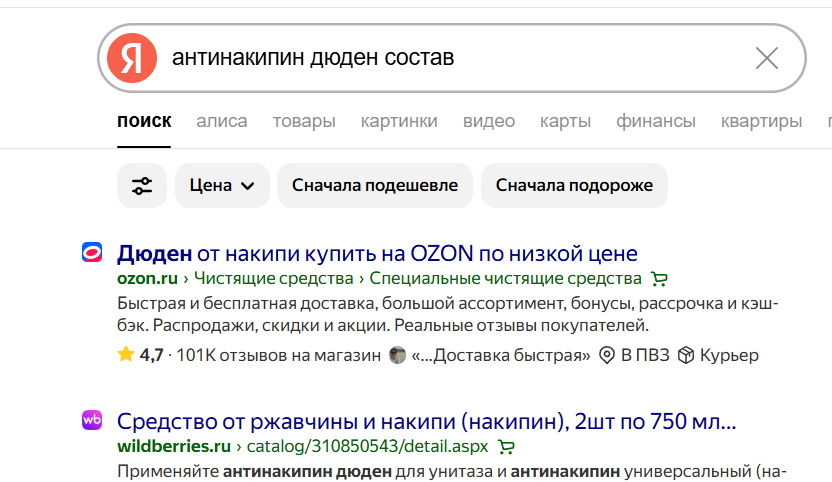Clear the search query with X icon

point(766,58)
